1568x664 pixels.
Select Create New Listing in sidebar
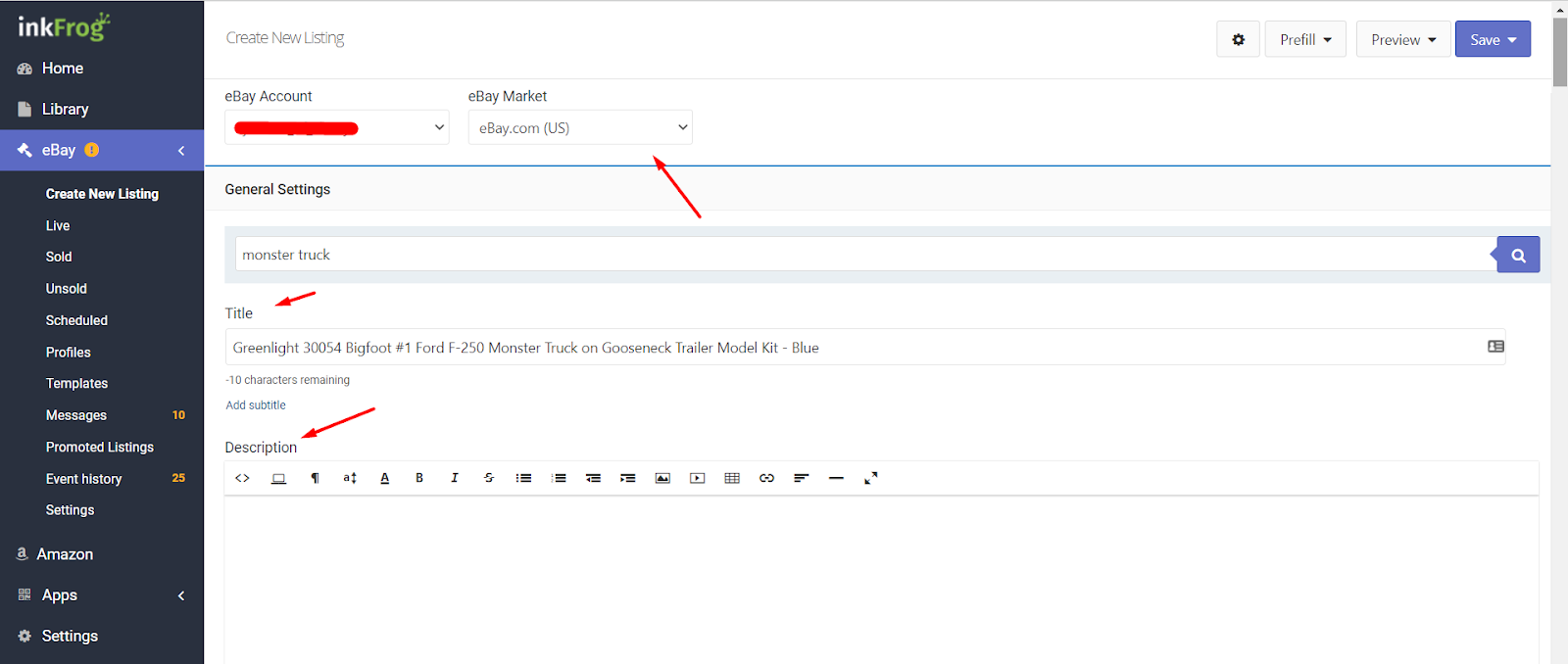pos(102,194)
